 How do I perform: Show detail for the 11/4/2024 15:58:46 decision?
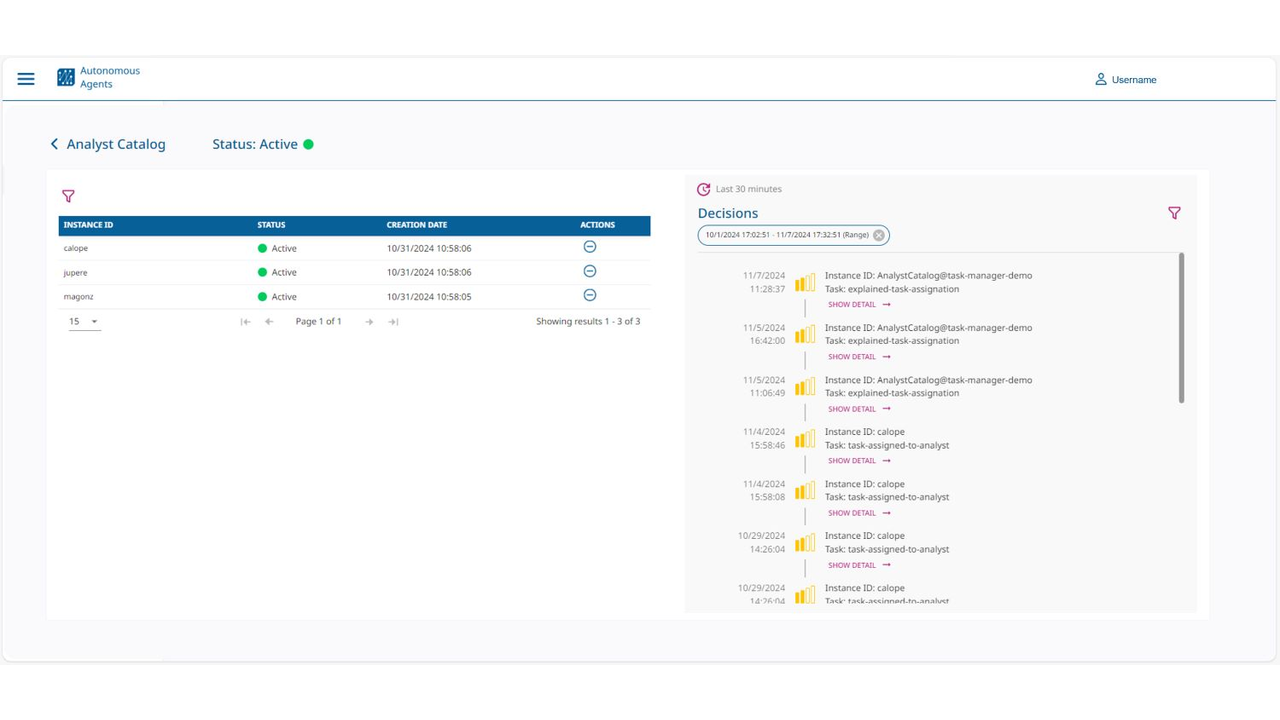(859, 461)
